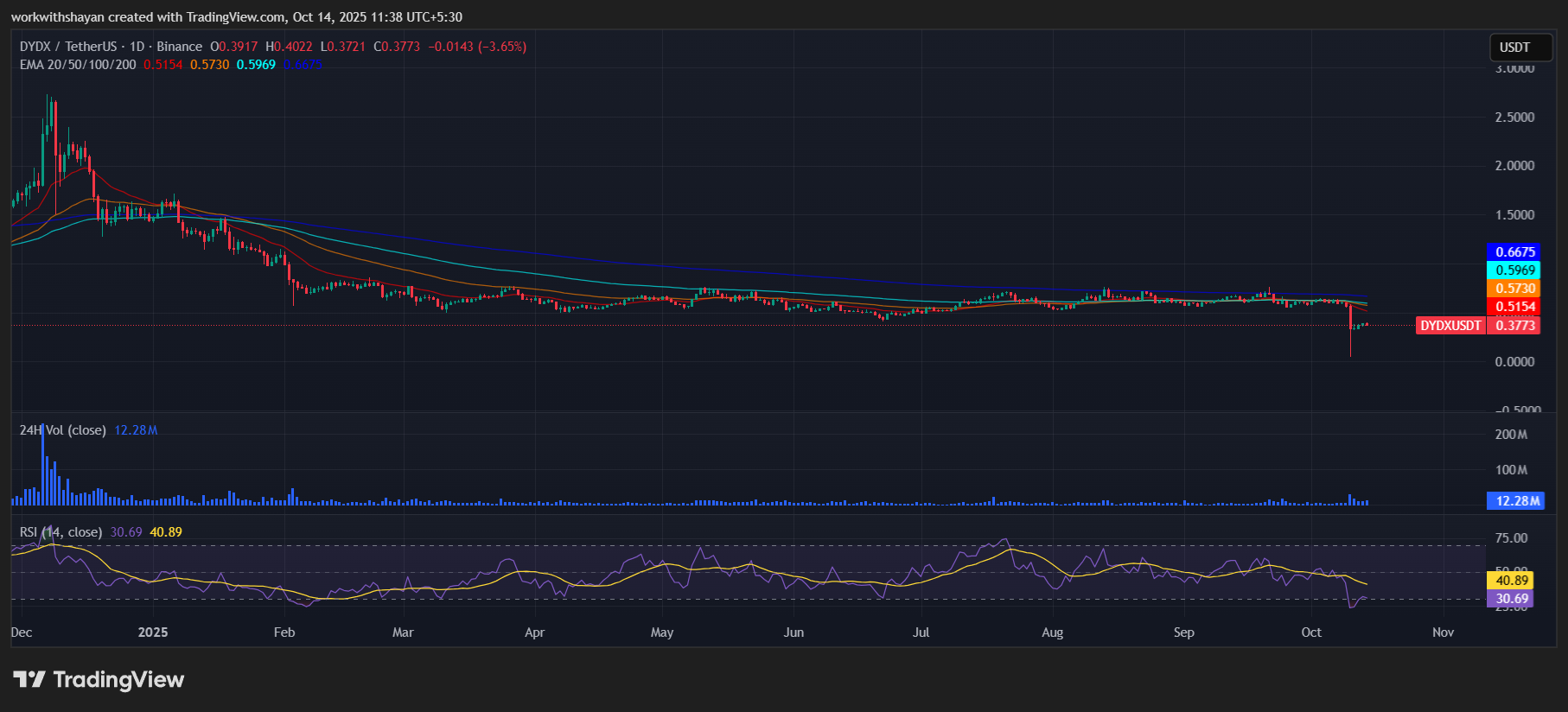Click the cyan 0.5969 EMA price label
This screenshot has width=1568, height=712.
(1514, 270)
